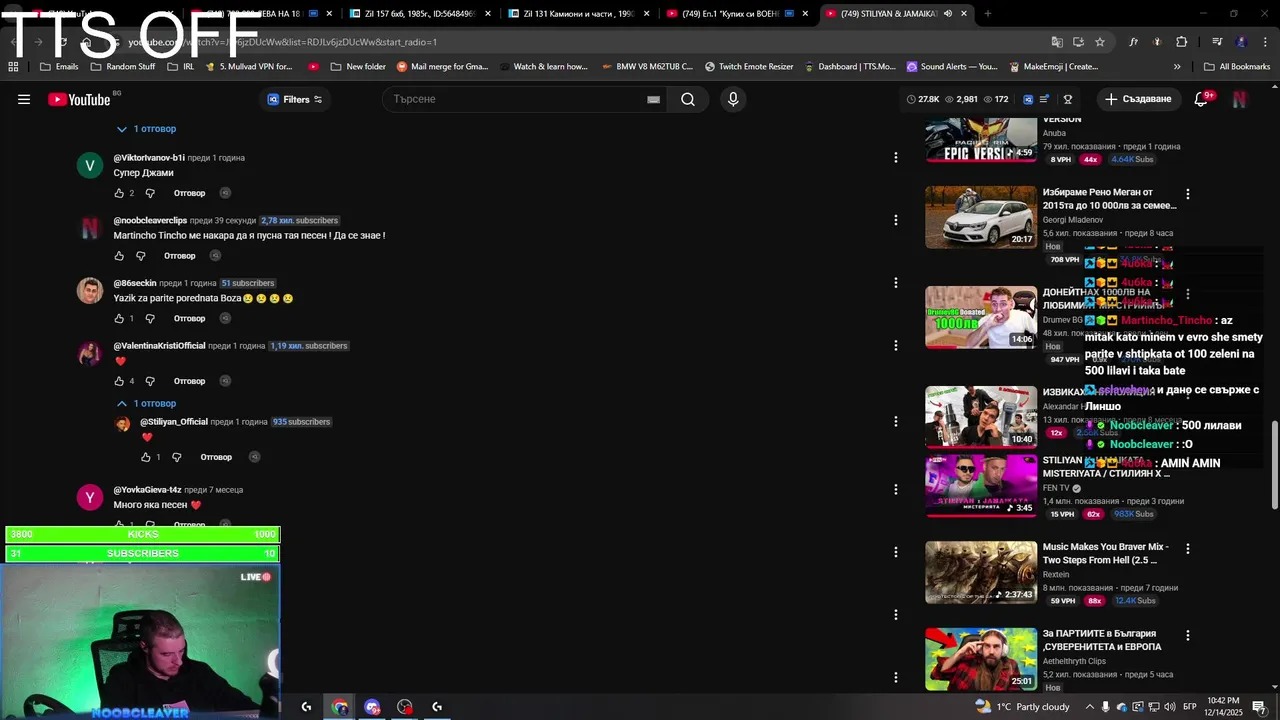Open options menu for ViktorIvanov comment
This screenshot has width=1280, height=720.
tap(896, 157)
